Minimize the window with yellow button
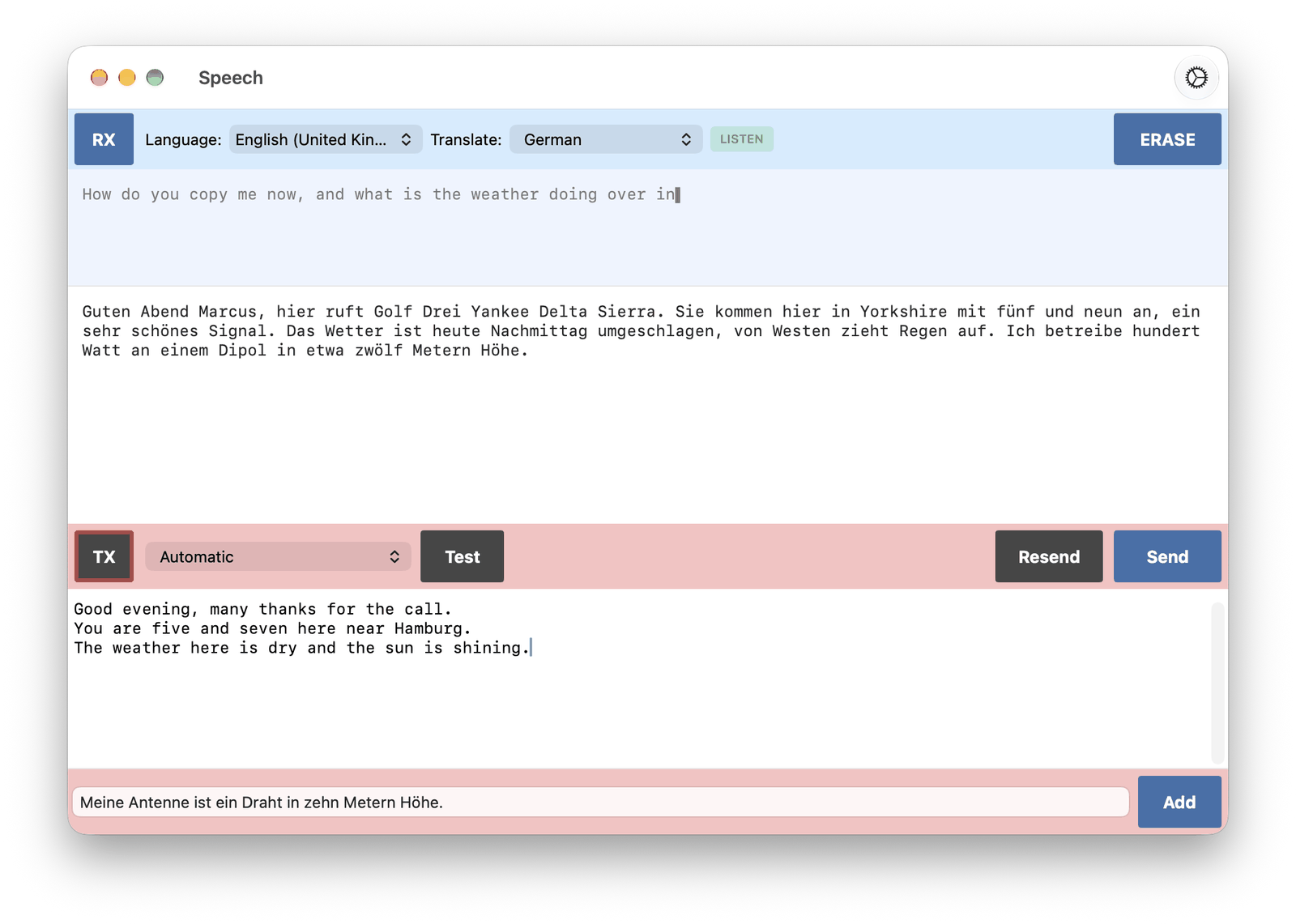The width and height of the screenshot is (1296, 924). (x=127, y=77)
